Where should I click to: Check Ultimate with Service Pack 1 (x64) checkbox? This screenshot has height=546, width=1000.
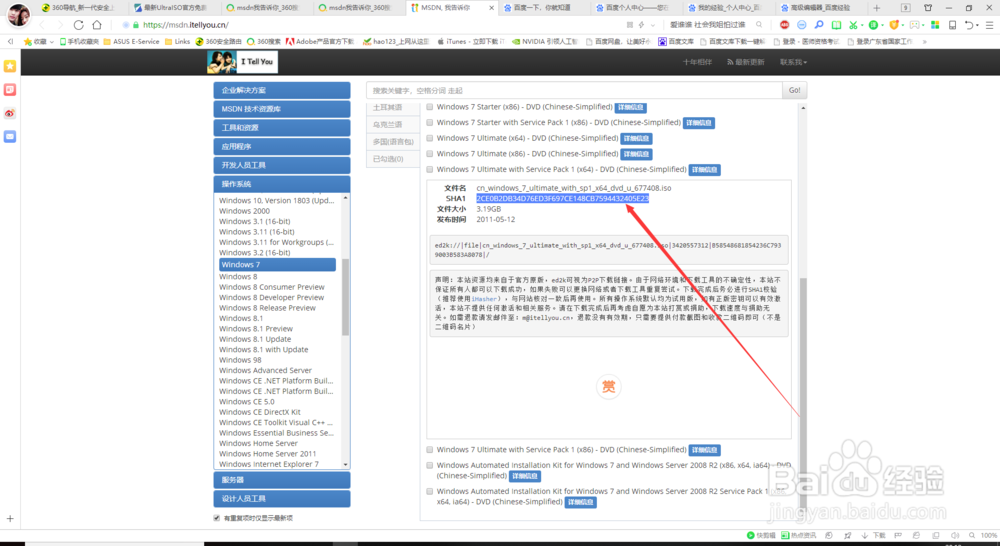click(x=430, y=170)
